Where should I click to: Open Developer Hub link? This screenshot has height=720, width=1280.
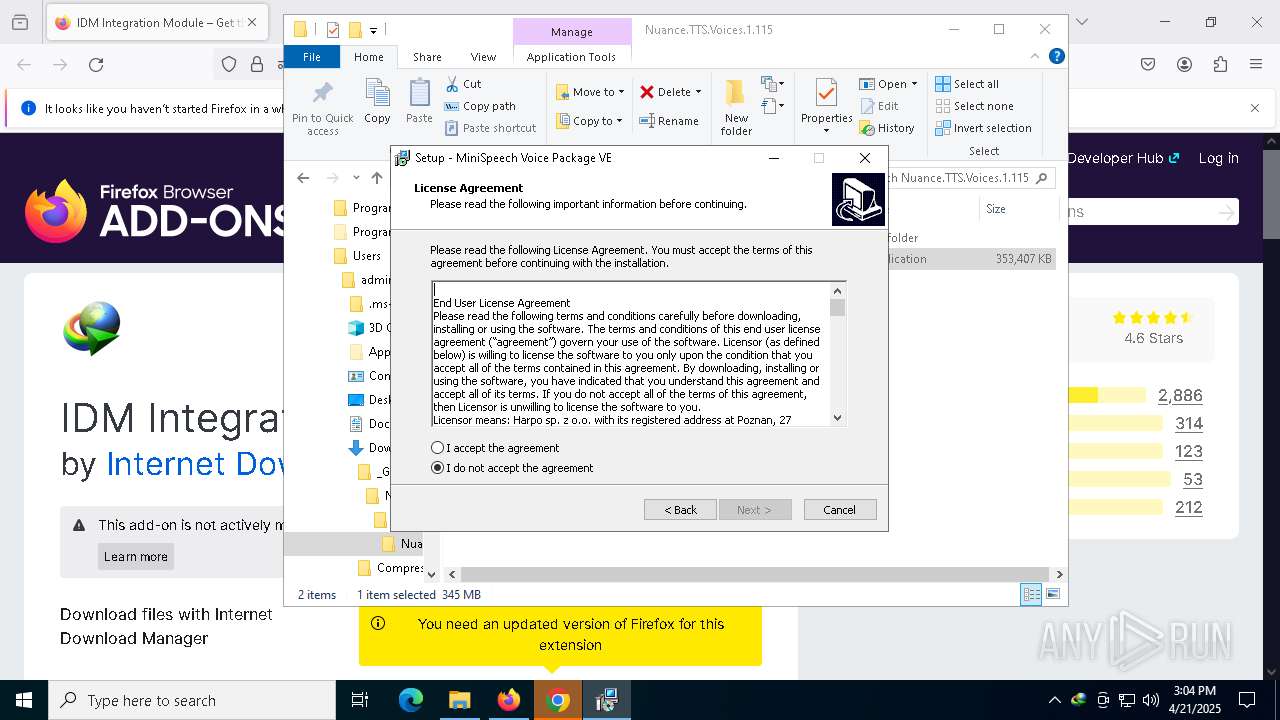pyautogui.click(x=1123, y=158)
